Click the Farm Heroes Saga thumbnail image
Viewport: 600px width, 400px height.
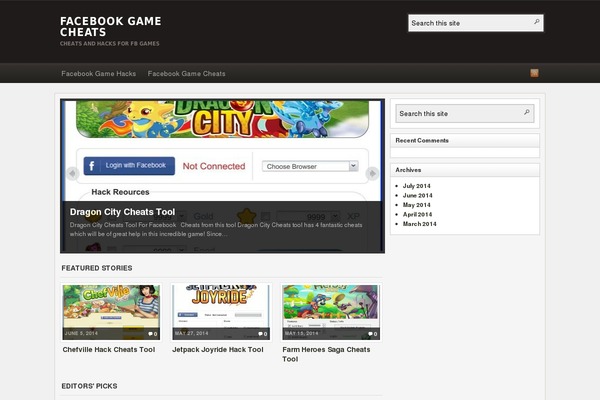click(x=331, y=312)
